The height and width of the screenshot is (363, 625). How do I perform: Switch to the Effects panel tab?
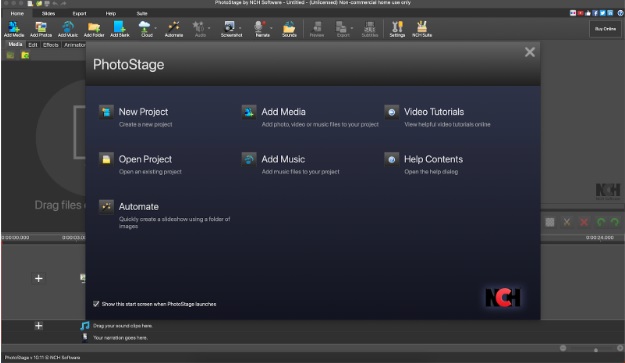[x=51, y=45]
